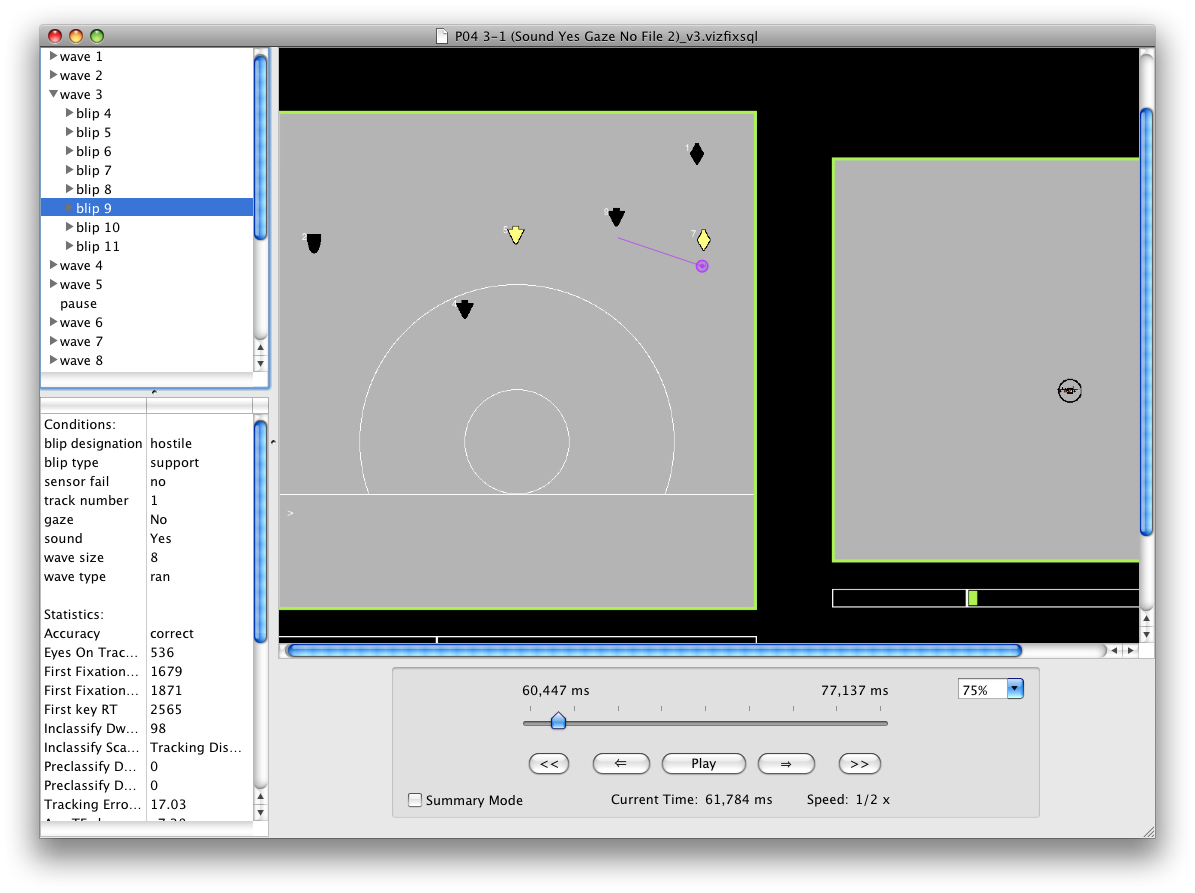
Task: Select wave 8 in the tree
Action: (x=81, y=360)
